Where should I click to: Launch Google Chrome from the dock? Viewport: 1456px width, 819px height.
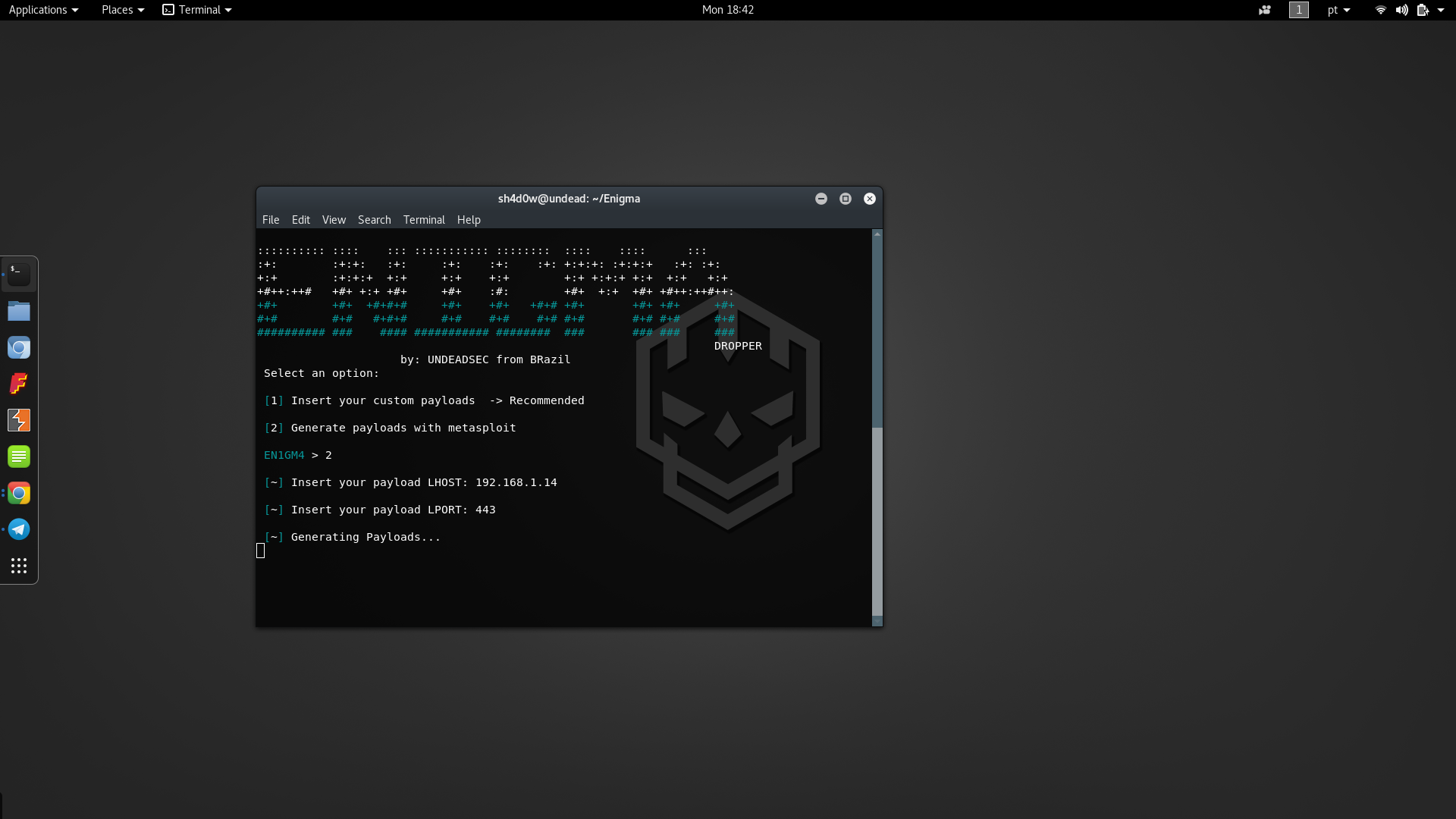coord(19,493)
